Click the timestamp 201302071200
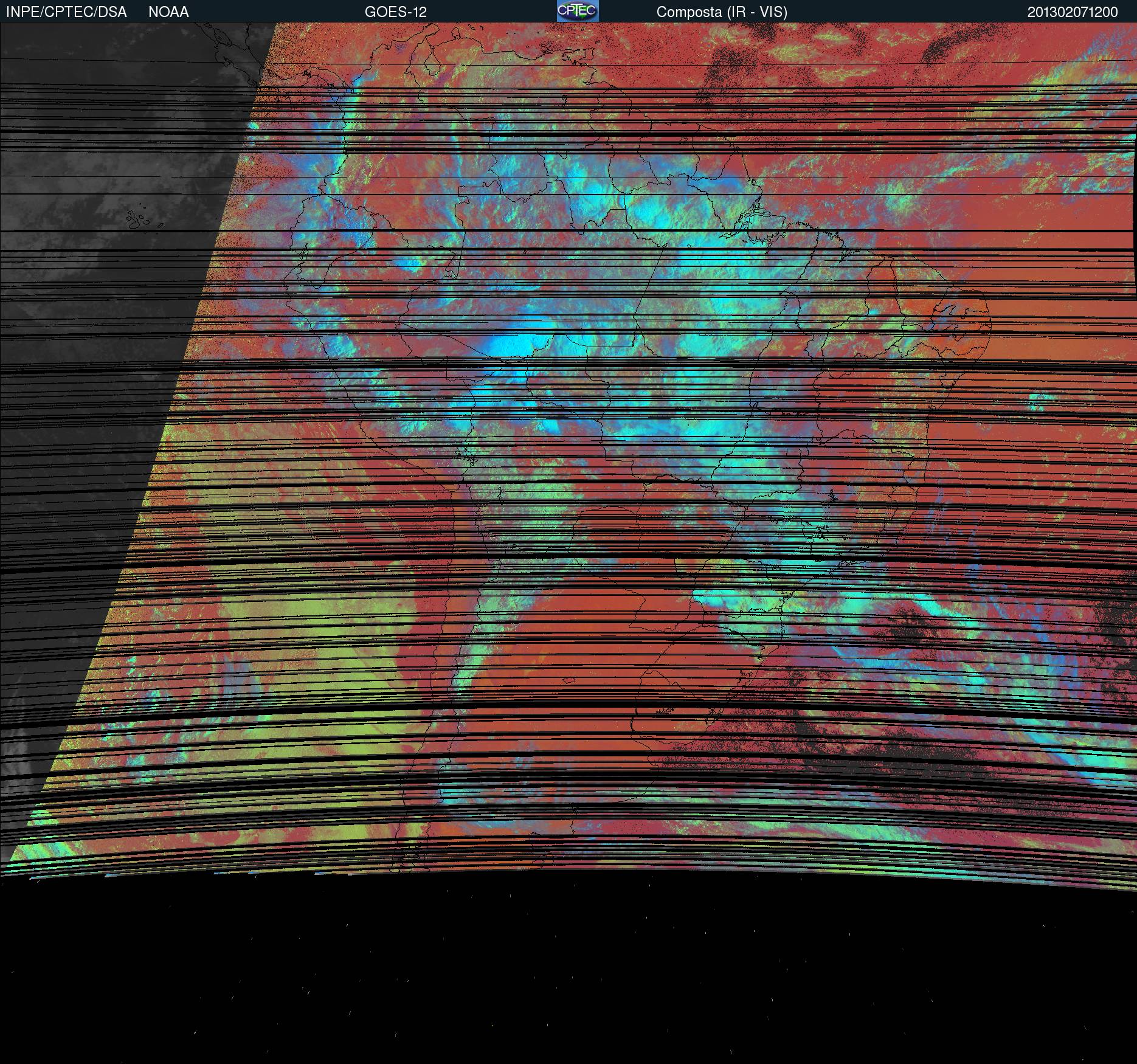 pyautogui.click(x=1073, y=12)
